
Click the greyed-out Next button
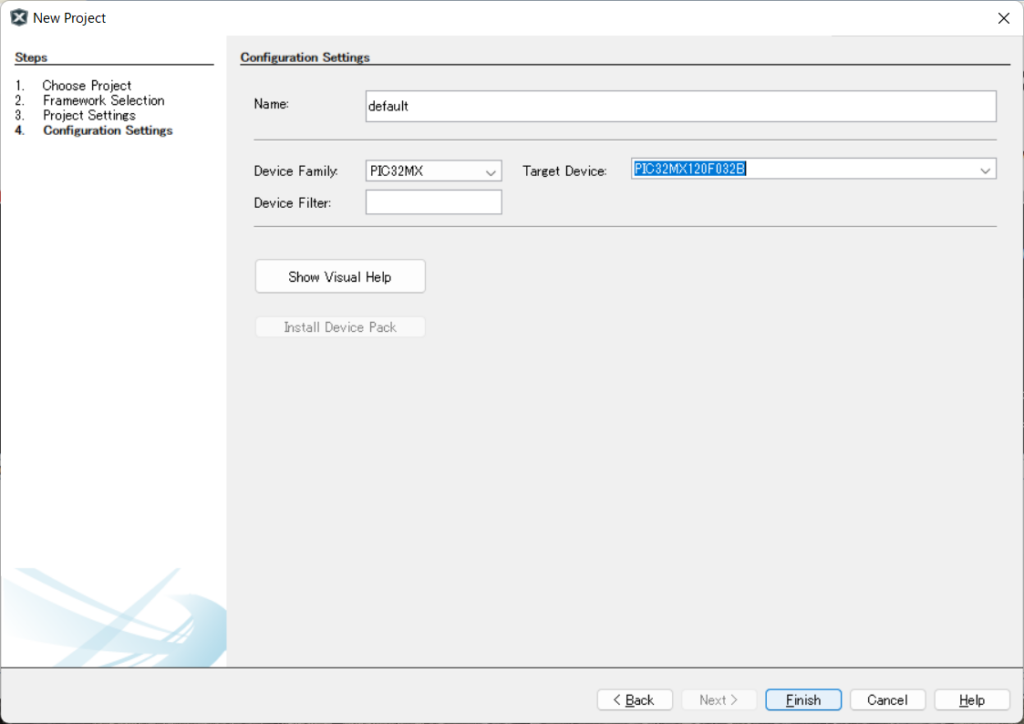tap(718, 700)
